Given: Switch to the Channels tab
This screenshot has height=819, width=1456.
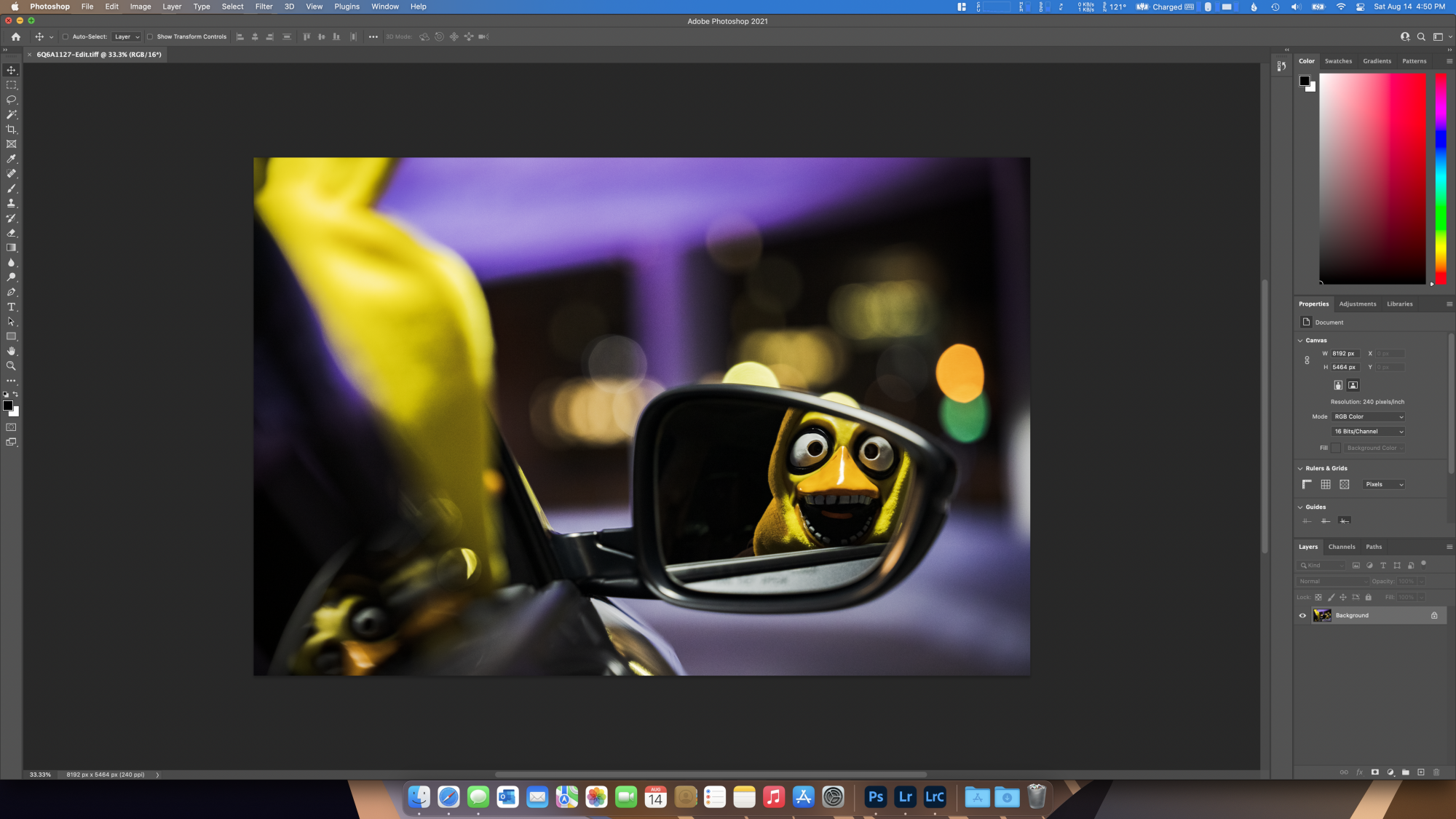Looking at the screenshot, I should 1341,547.
